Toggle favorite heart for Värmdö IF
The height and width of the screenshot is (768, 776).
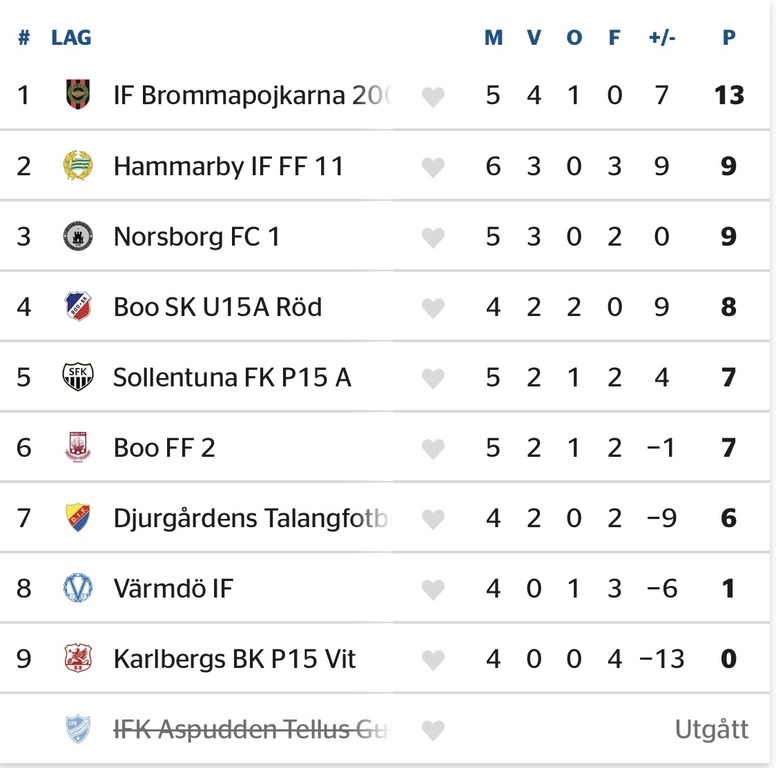pyautogui.click(x=432, y=589)
